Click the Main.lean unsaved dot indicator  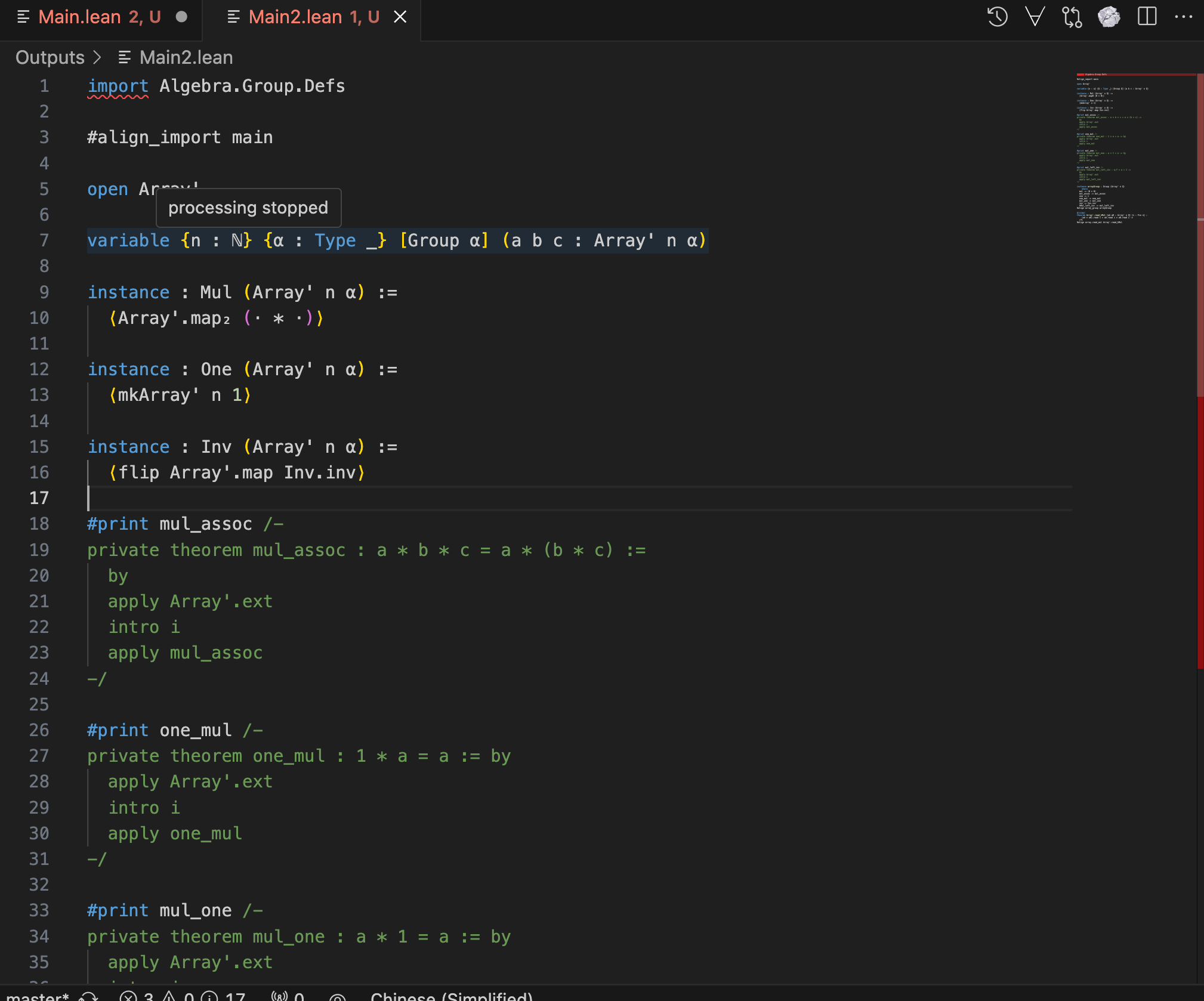pos(181,17)
